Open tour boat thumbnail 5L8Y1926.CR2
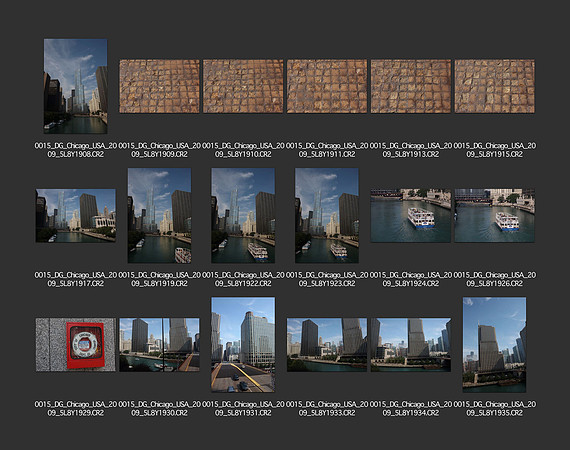 click(495, 216)
